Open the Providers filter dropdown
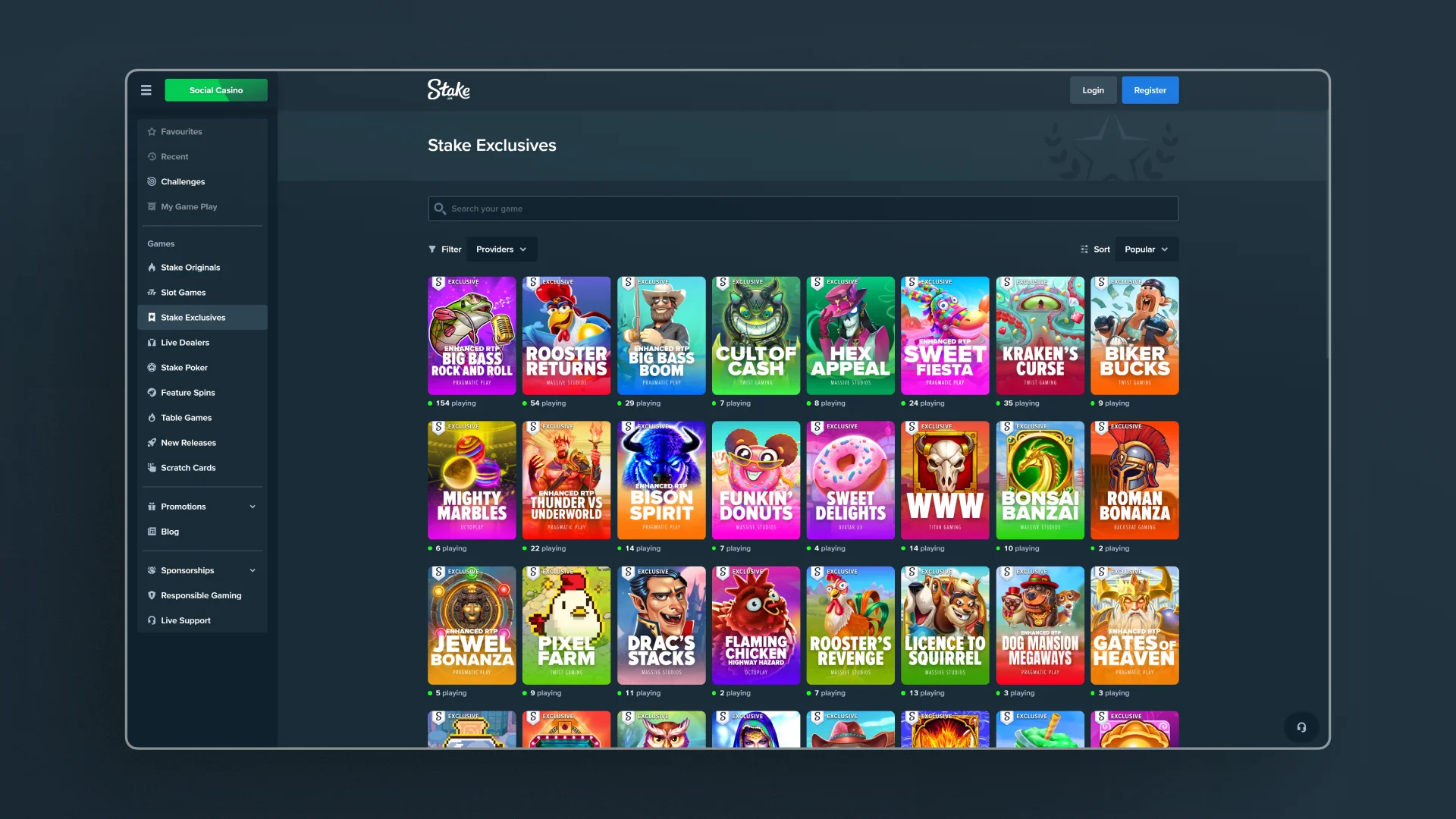This screenshot has height=819, width=1456. point(501,249)
